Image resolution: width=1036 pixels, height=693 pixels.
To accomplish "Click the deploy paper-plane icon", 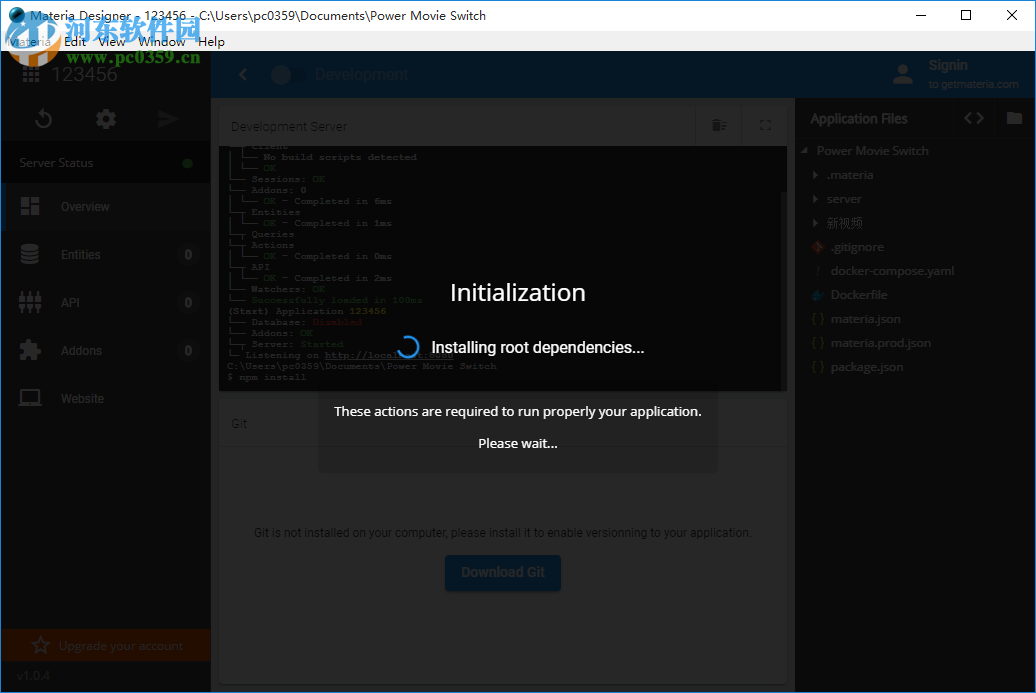I will (168, 119).
